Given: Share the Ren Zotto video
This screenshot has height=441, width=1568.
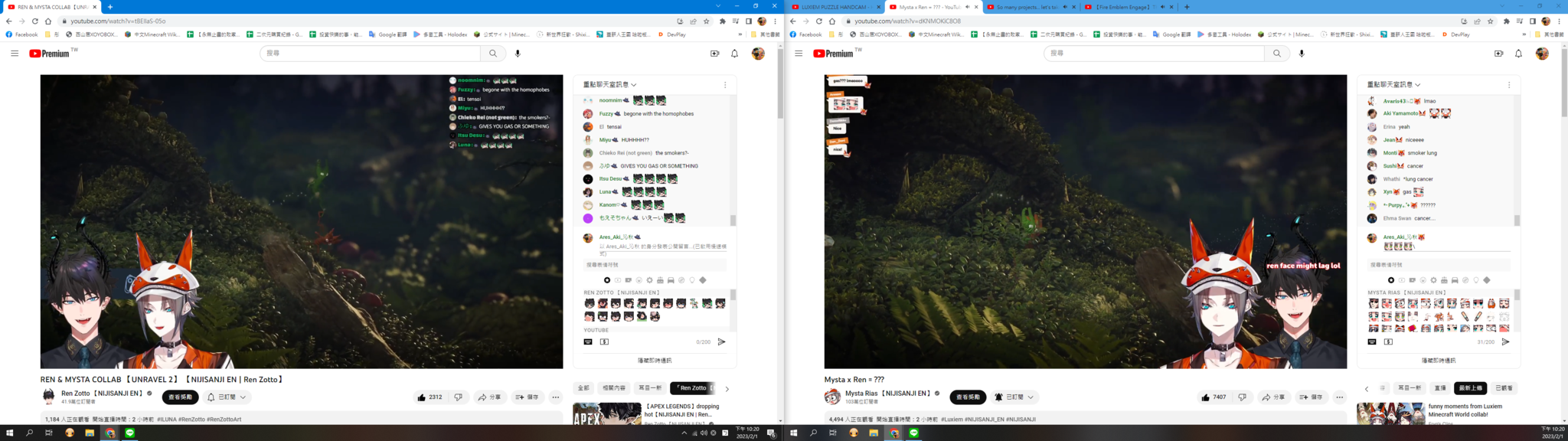Looking at the screenshot, I should pos(489,397).
